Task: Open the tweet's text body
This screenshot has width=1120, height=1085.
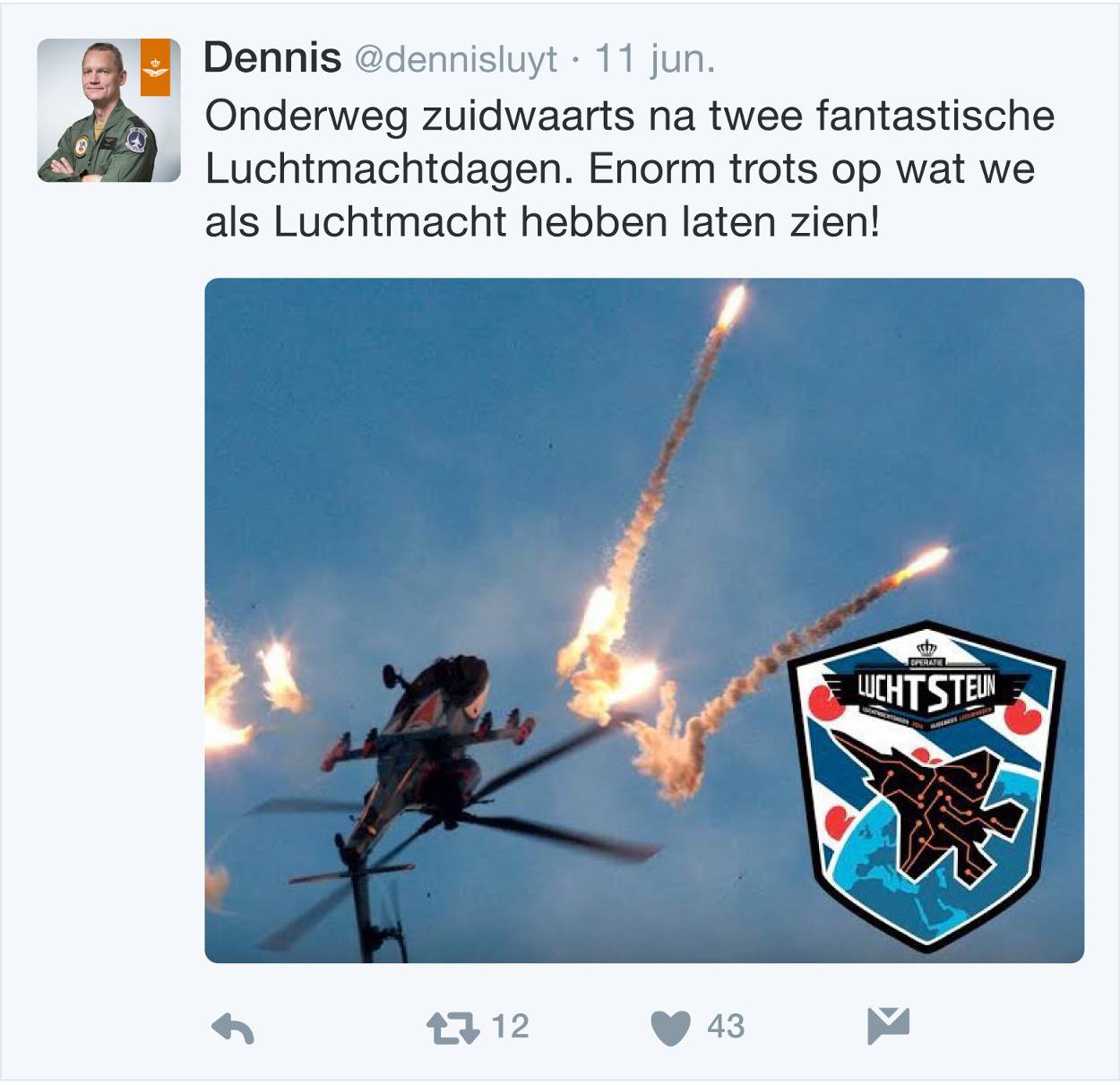Action: pos(630,168)
